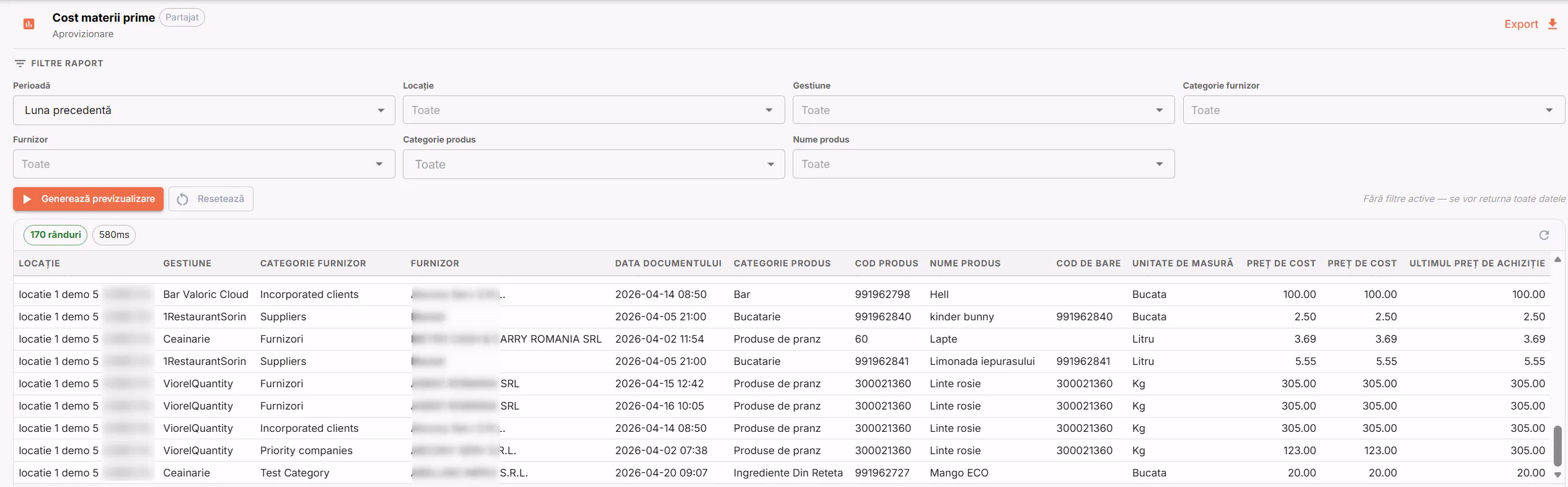The width and height of the screenshot is (1568, 487).
Task: Click the Export download icon
Action: click(x=1552, y=24)
